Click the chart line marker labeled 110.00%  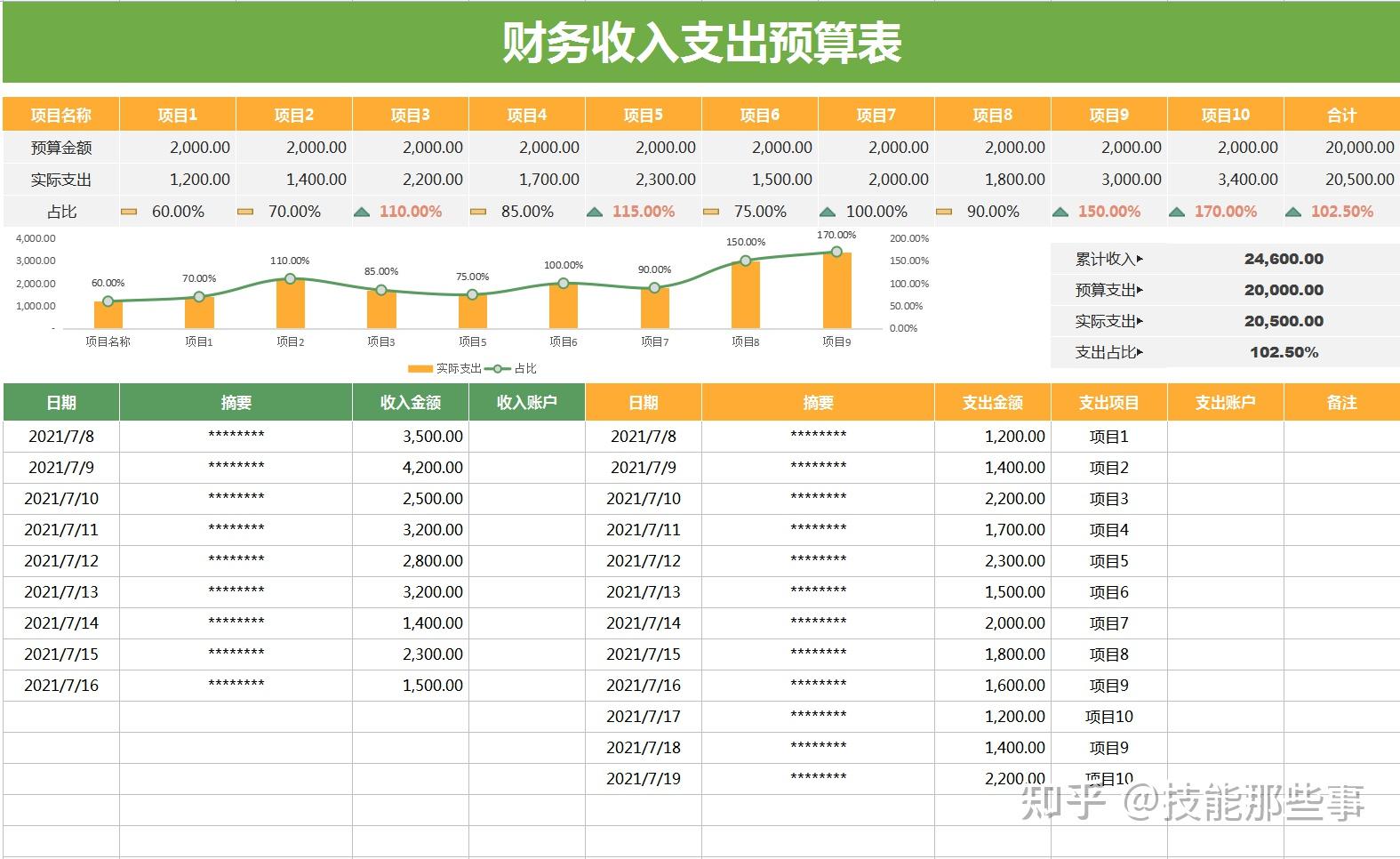[x=290, y=279]
